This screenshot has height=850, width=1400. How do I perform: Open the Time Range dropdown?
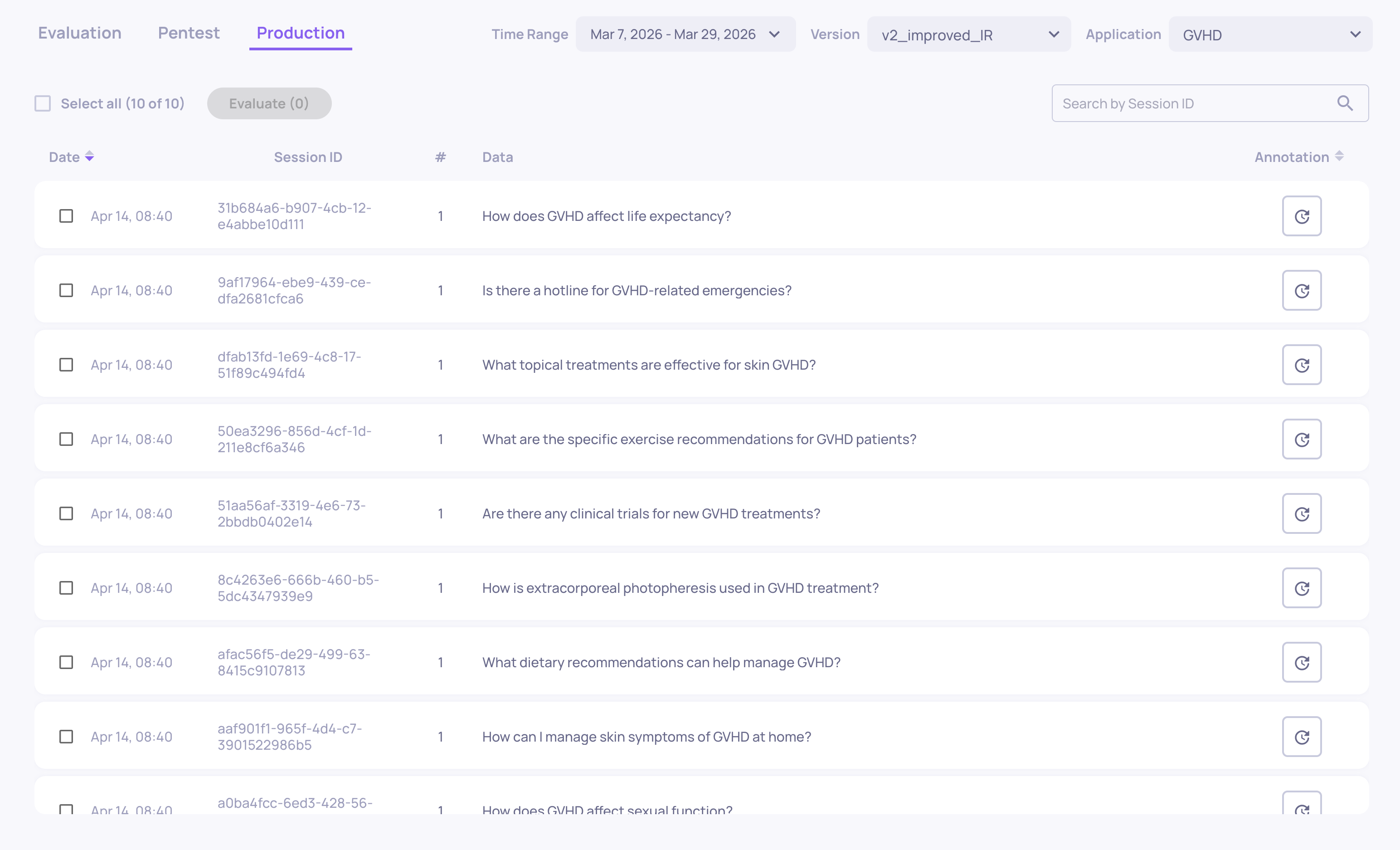(x=685, y=34)
